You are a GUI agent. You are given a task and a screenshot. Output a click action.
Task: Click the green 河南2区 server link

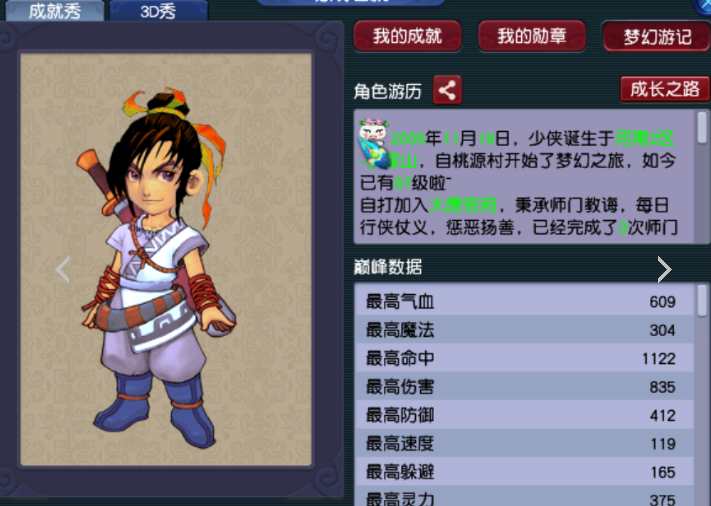click(x=644, y=139)
